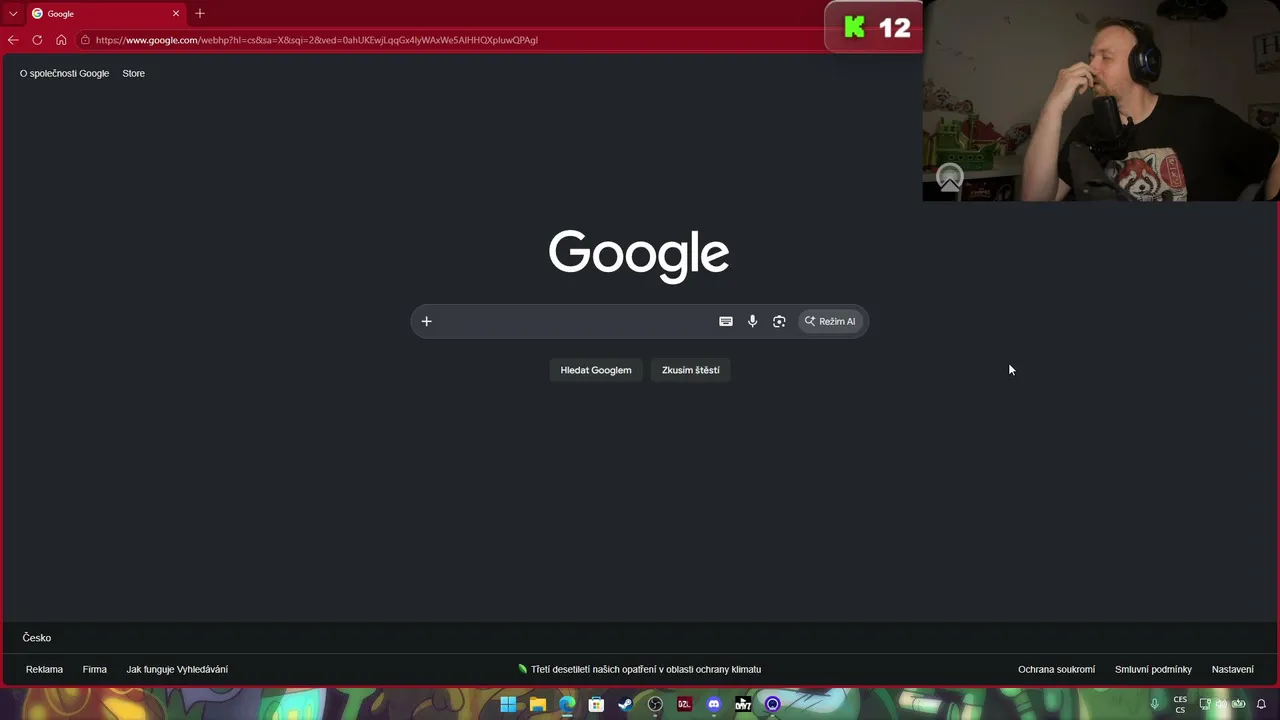Reload the current page
This screenshot has height=720, width=1280.
click(37, 40)
